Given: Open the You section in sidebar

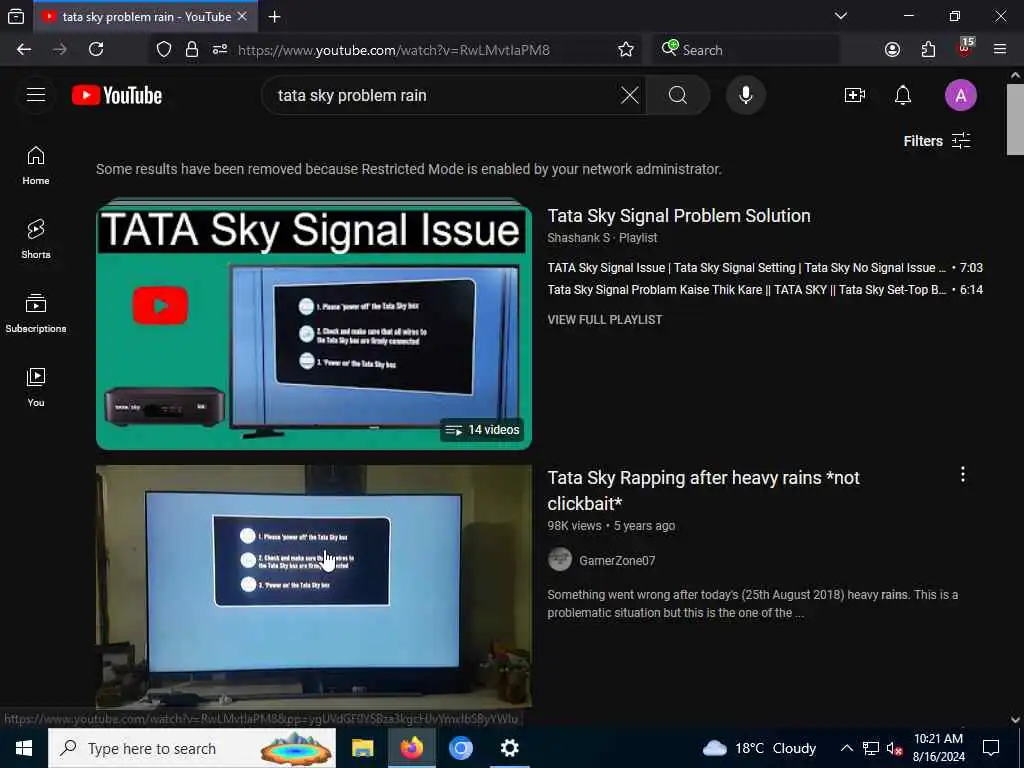Looking at the screenshot, I should [36, 387].
